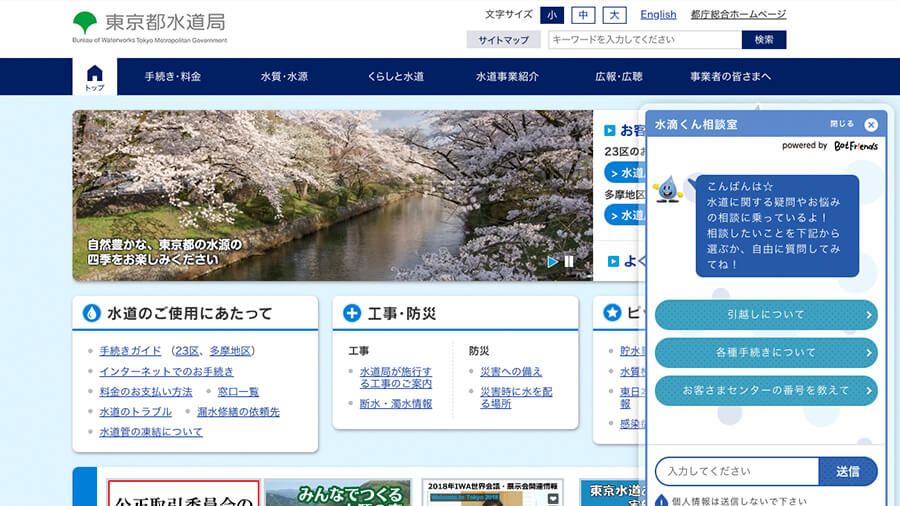
Task: Set font size to 大
Action: pyautogui.click(x=614, y=15)
